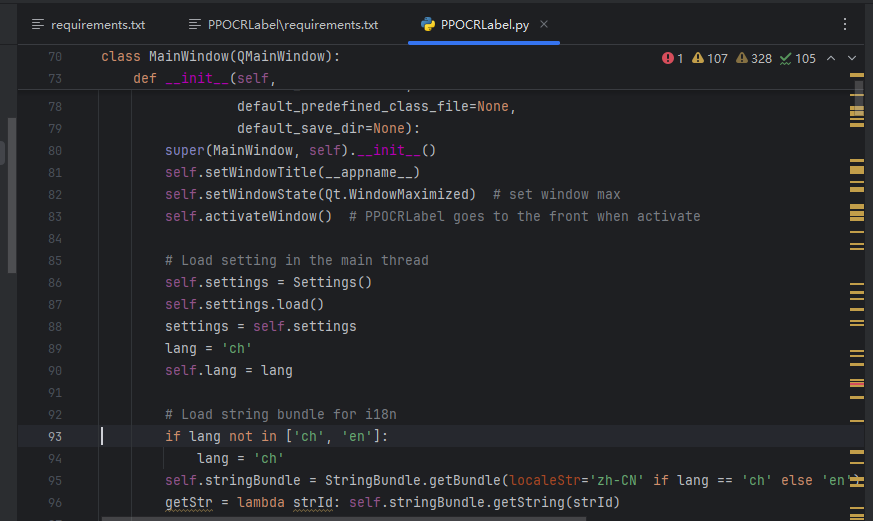
Task: Click the horizontal scrollbar at editor bottom
Action: pos(344,518)
